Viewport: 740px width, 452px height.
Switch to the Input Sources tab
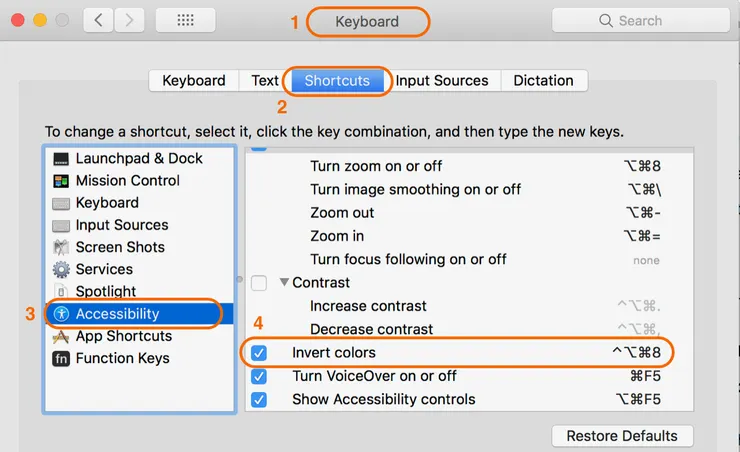pyautogui.click(x=441, y=81)
